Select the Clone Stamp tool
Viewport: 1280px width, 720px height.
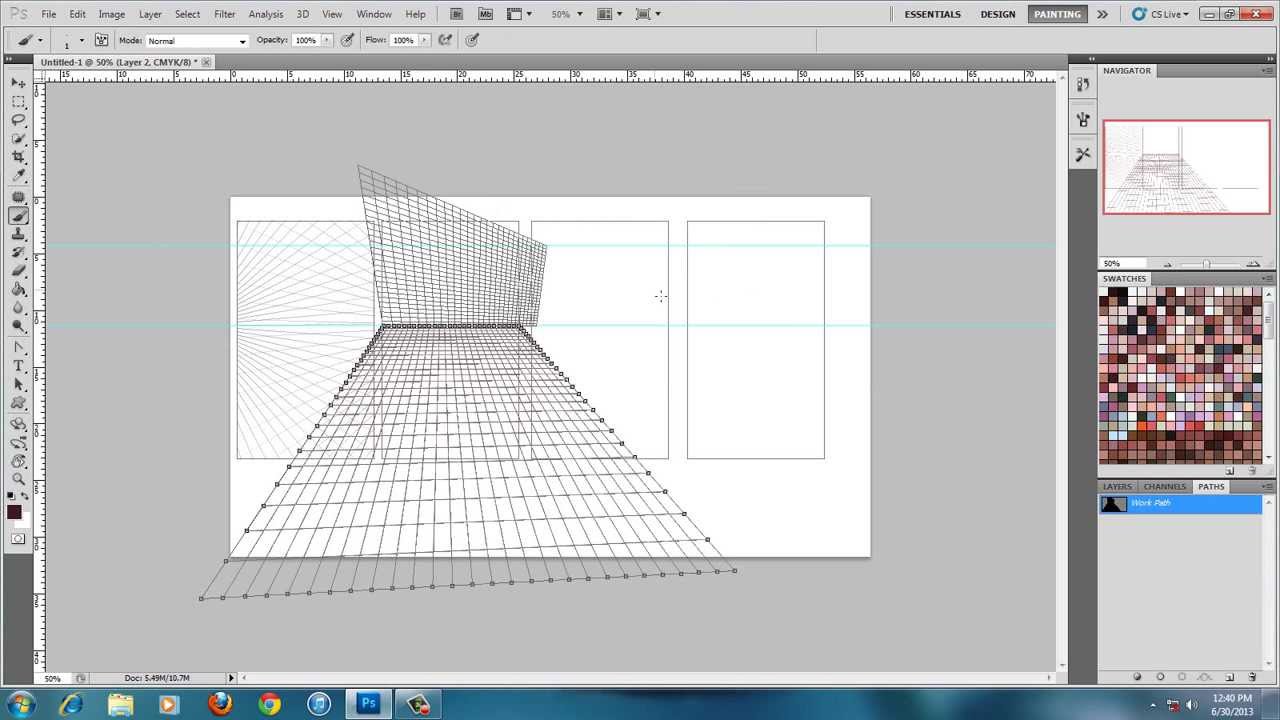(x=18, y=234)
